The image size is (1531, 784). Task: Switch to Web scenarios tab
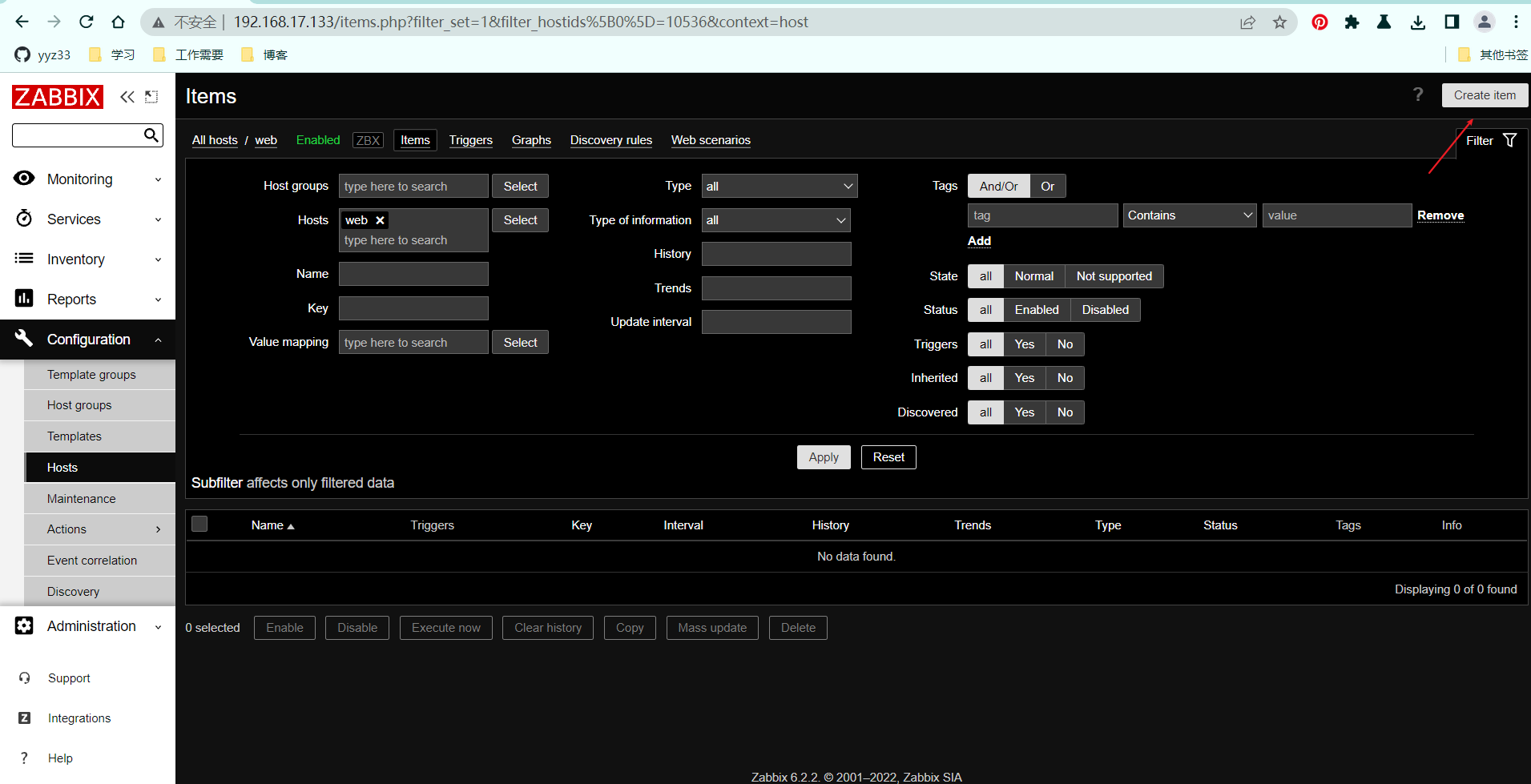(x=711, y=140)
